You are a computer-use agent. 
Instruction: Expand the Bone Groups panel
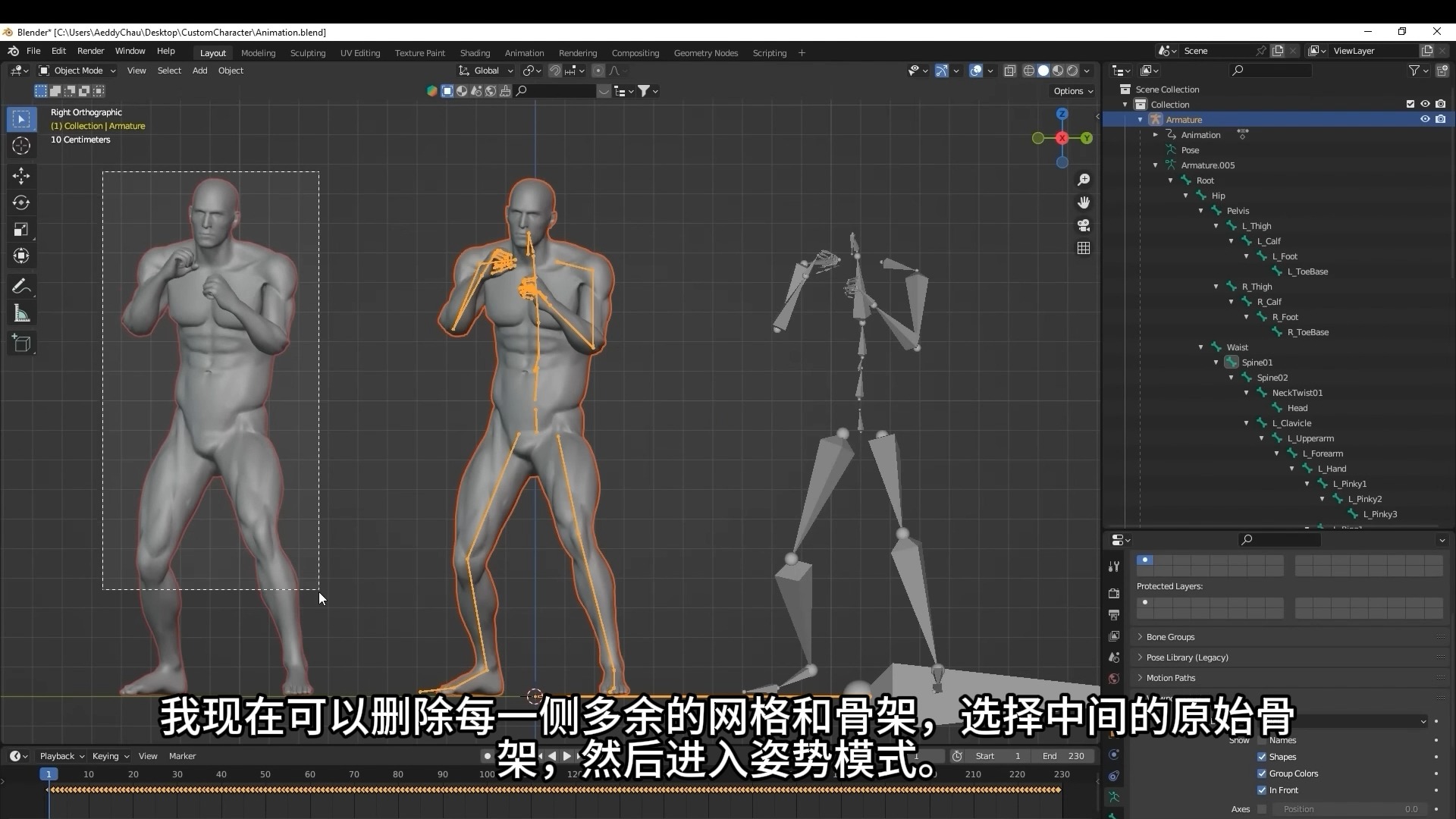1170,637
